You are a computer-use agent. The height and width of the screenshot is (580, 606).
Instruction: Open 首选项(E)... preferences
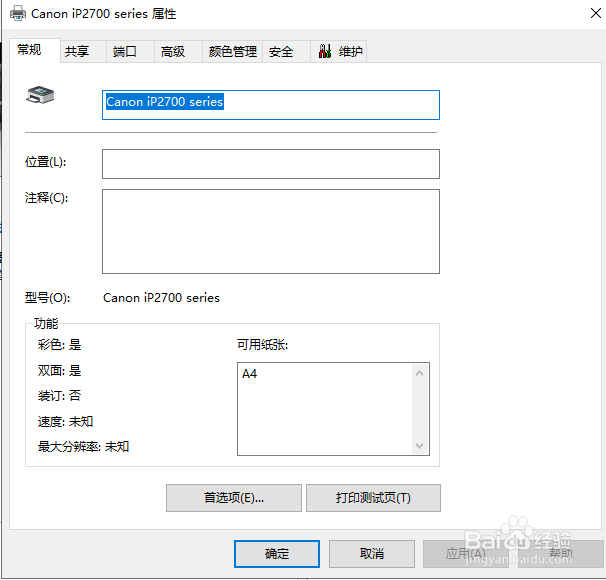[234, 498]
